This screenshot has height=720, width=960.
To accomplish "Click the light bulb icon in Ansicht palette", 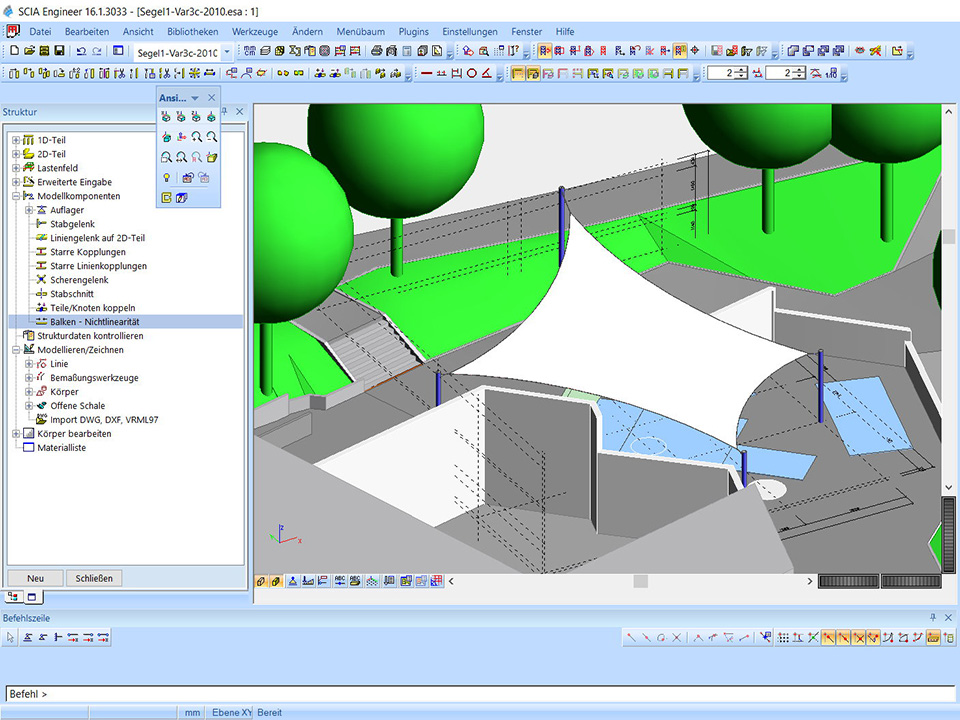I will [166, 178].
